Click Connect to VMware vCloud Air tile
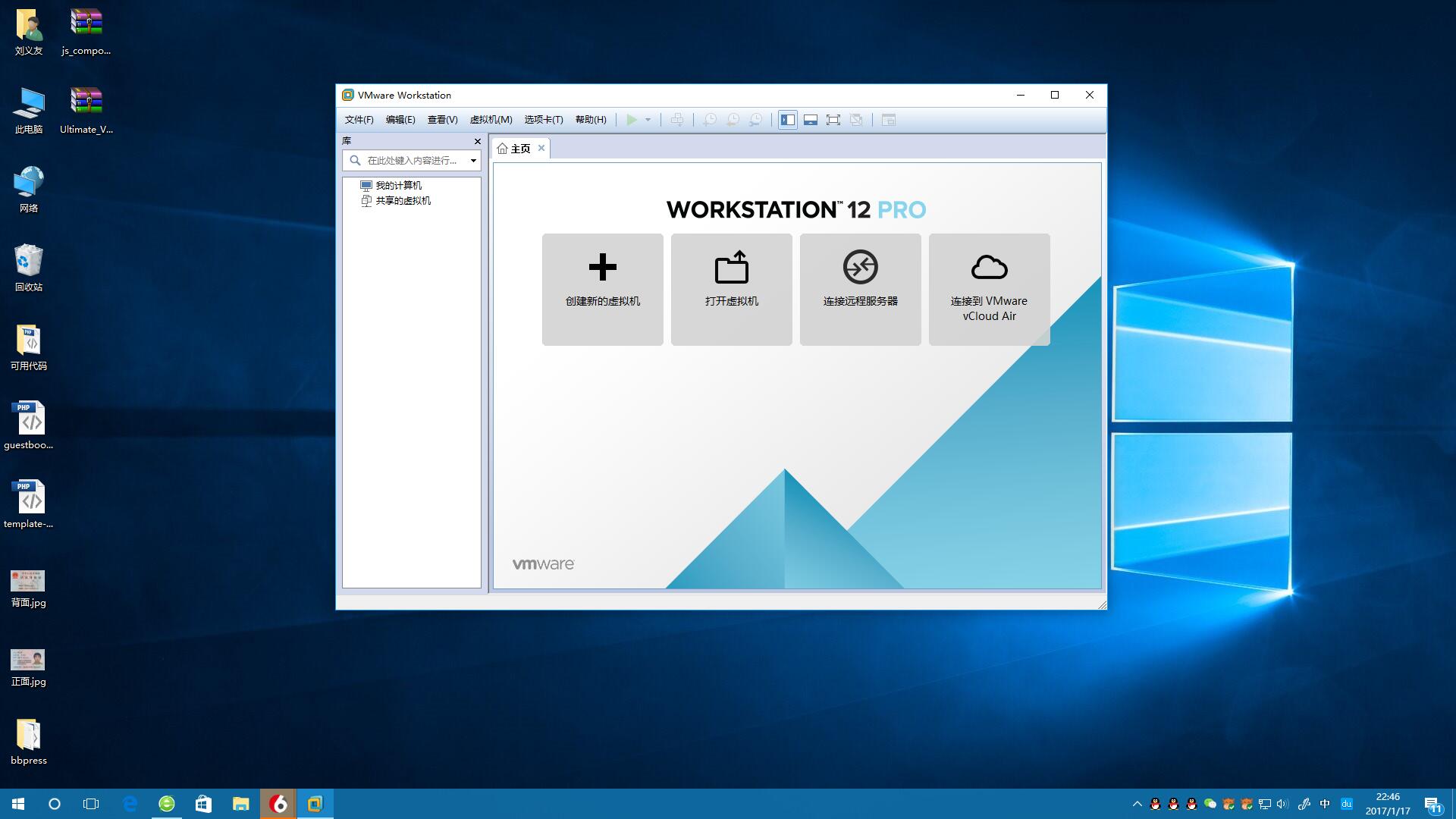Viewport: 1456px width, 819px height. point(989,289)
